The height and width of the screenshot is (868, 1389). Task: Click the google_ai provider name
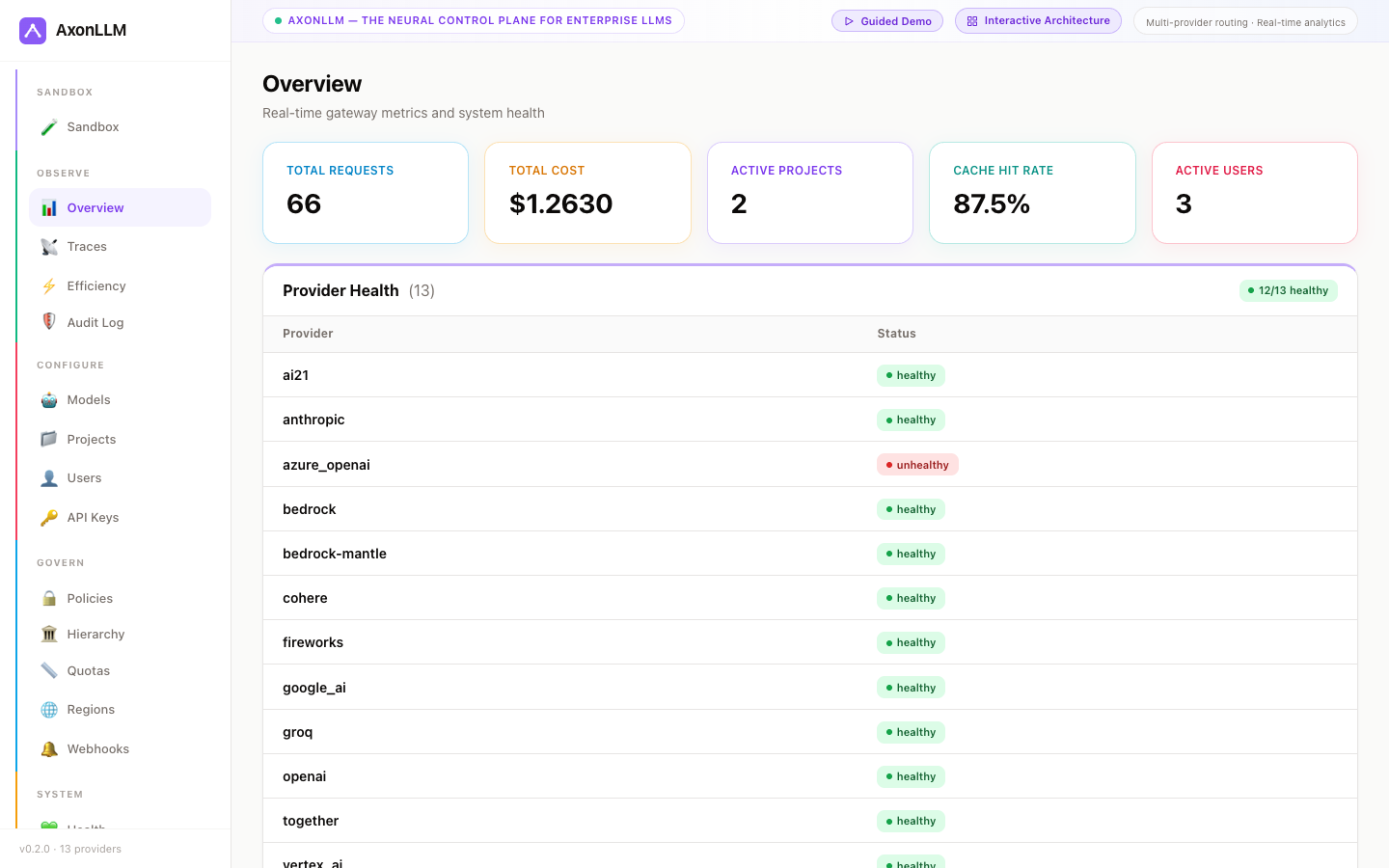[314, 688]
